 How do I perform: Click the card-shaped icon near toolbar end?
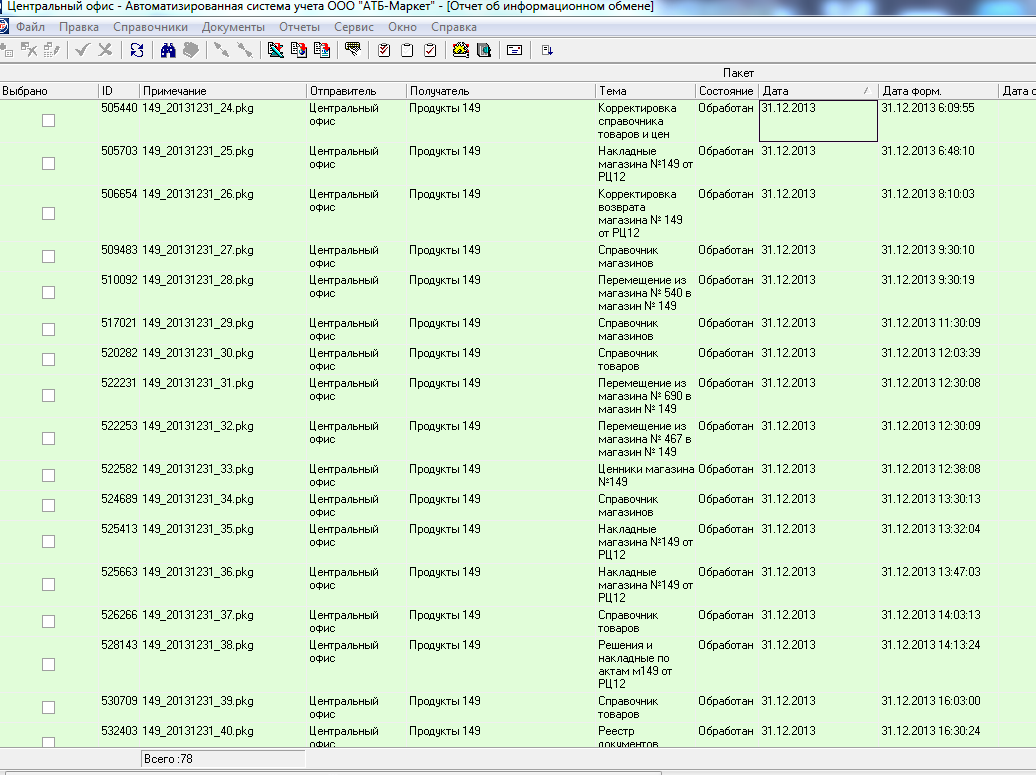(x=514, y=49)
